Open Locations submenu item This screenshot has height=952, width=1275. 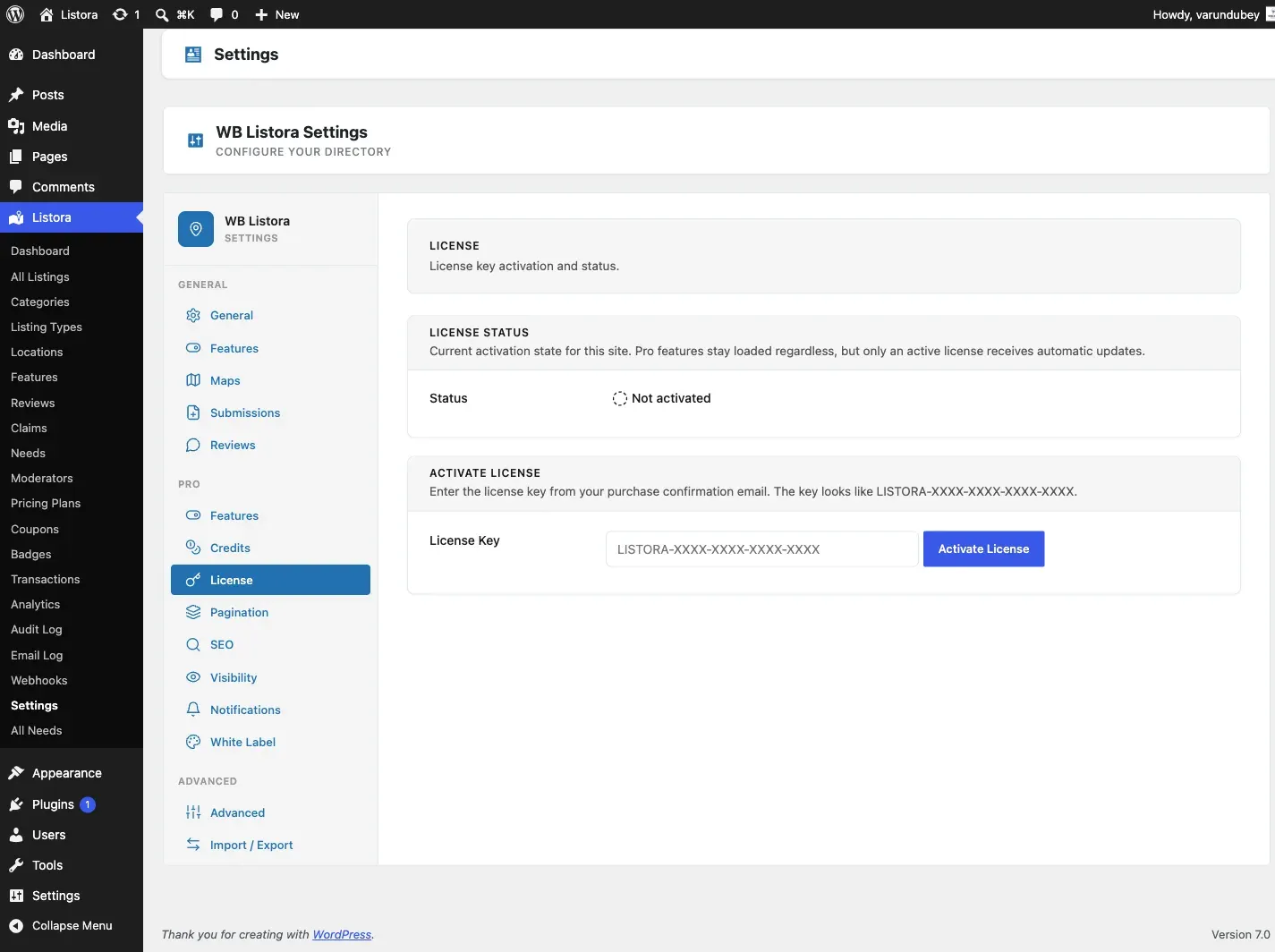click(x=37, y=352)
